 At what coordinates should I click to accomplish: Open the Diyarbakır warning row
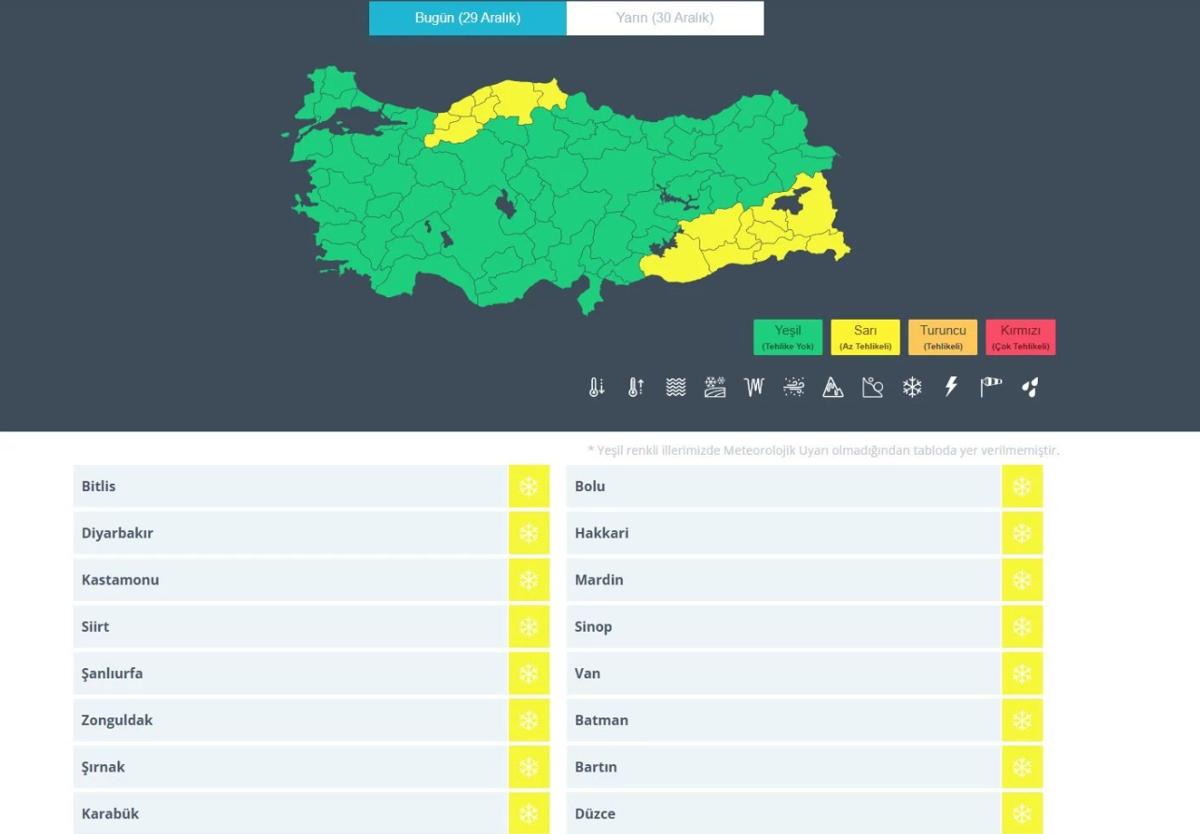tap(290, 533)
